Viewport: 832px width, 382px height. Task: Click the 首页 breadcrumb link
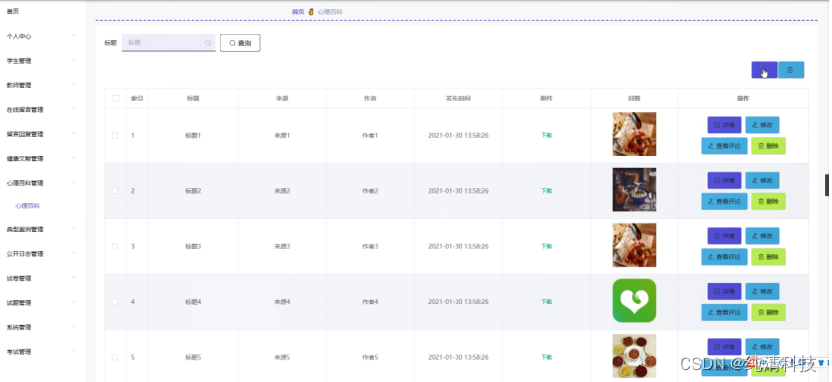tap(298, 11)
